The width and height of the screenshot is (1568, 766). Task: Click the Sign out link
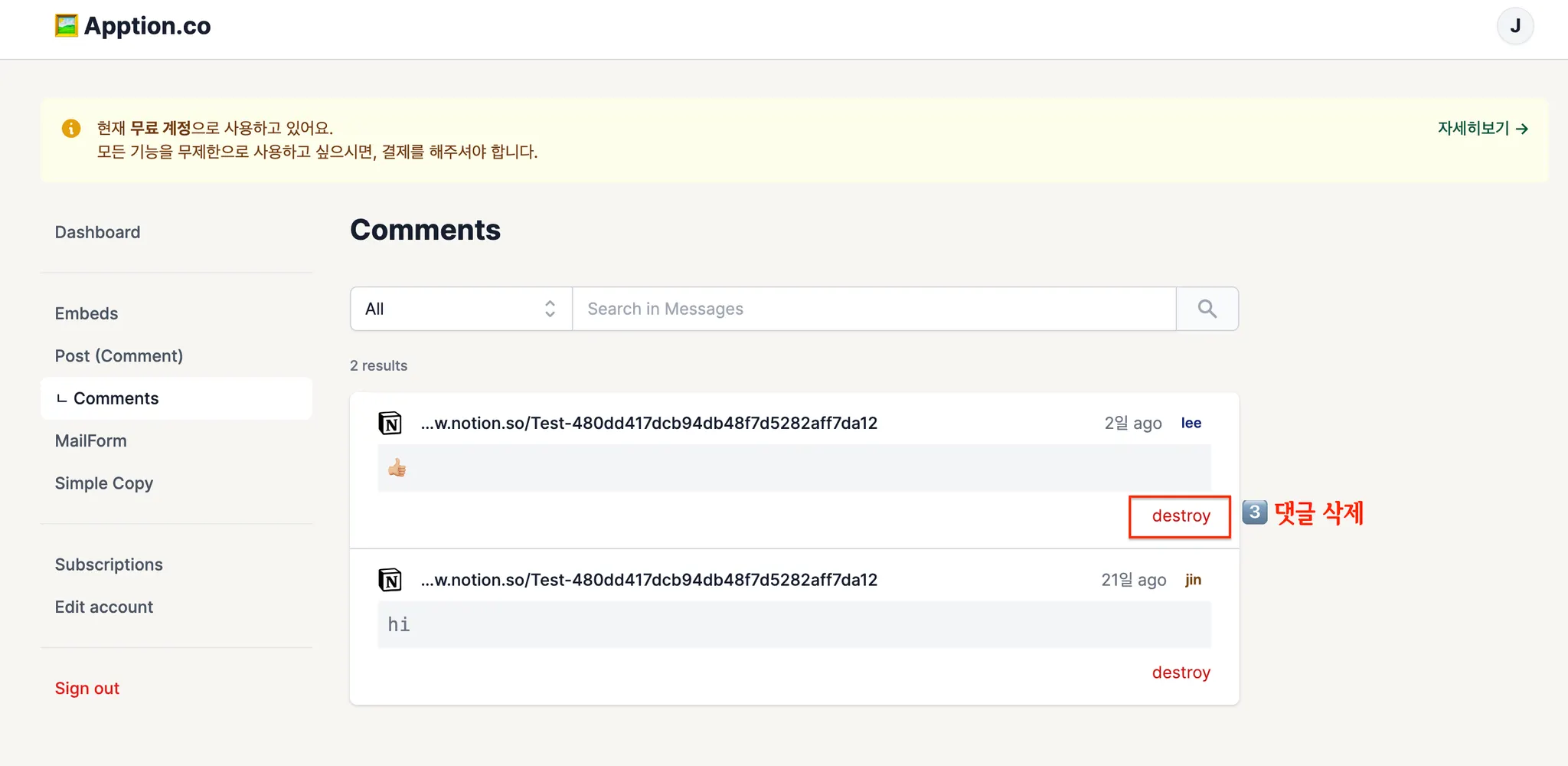coord(87,689)
